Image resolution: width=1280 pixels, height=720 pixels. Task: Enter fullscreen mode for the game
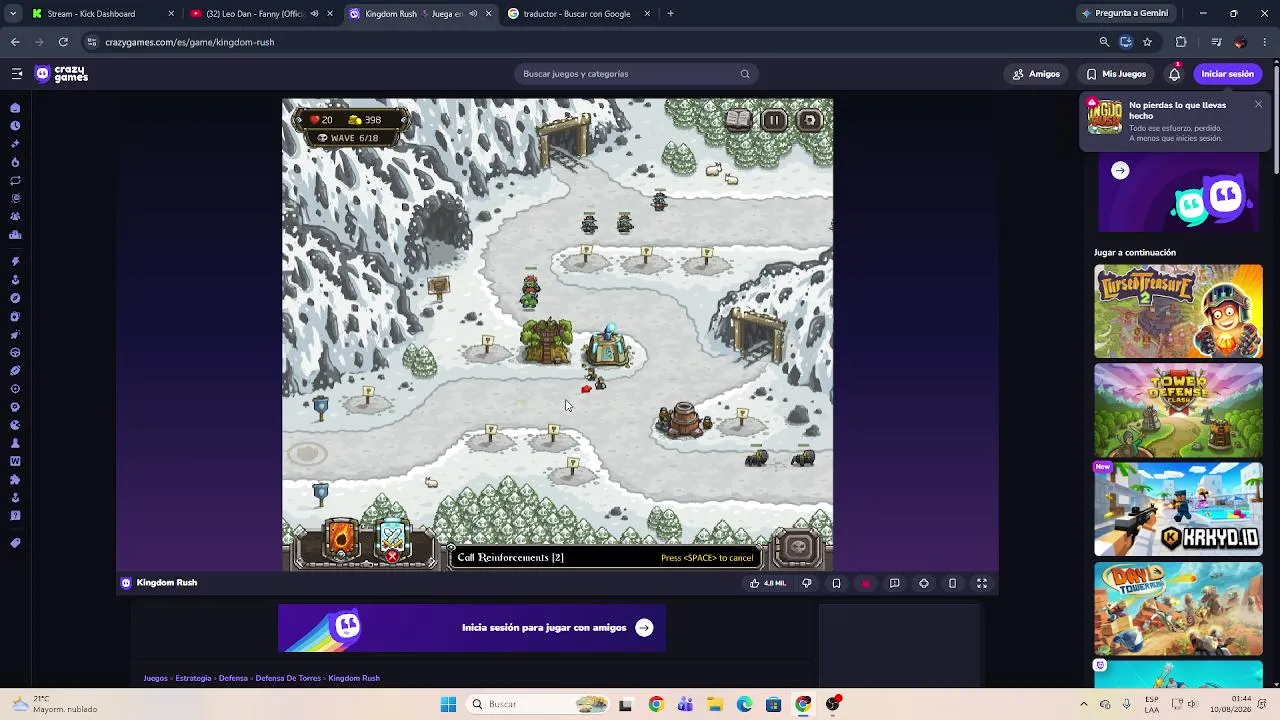(x=982, y=583)
